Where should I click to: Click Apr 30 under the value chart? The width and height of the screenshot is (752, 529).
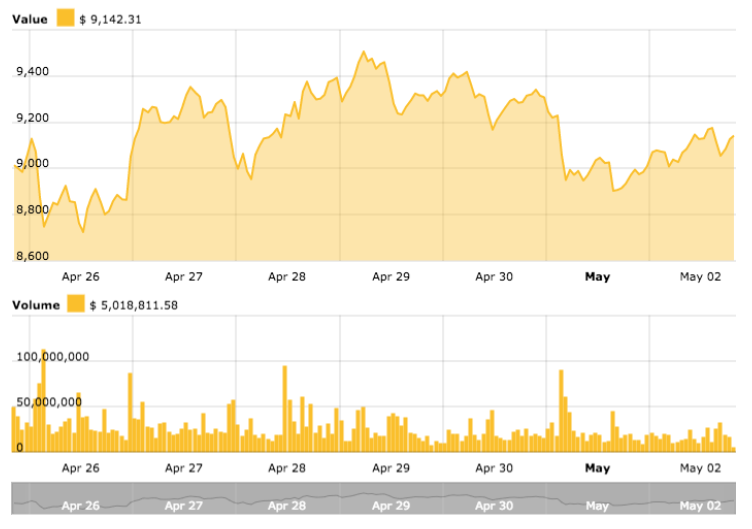[x=494, y=277]
